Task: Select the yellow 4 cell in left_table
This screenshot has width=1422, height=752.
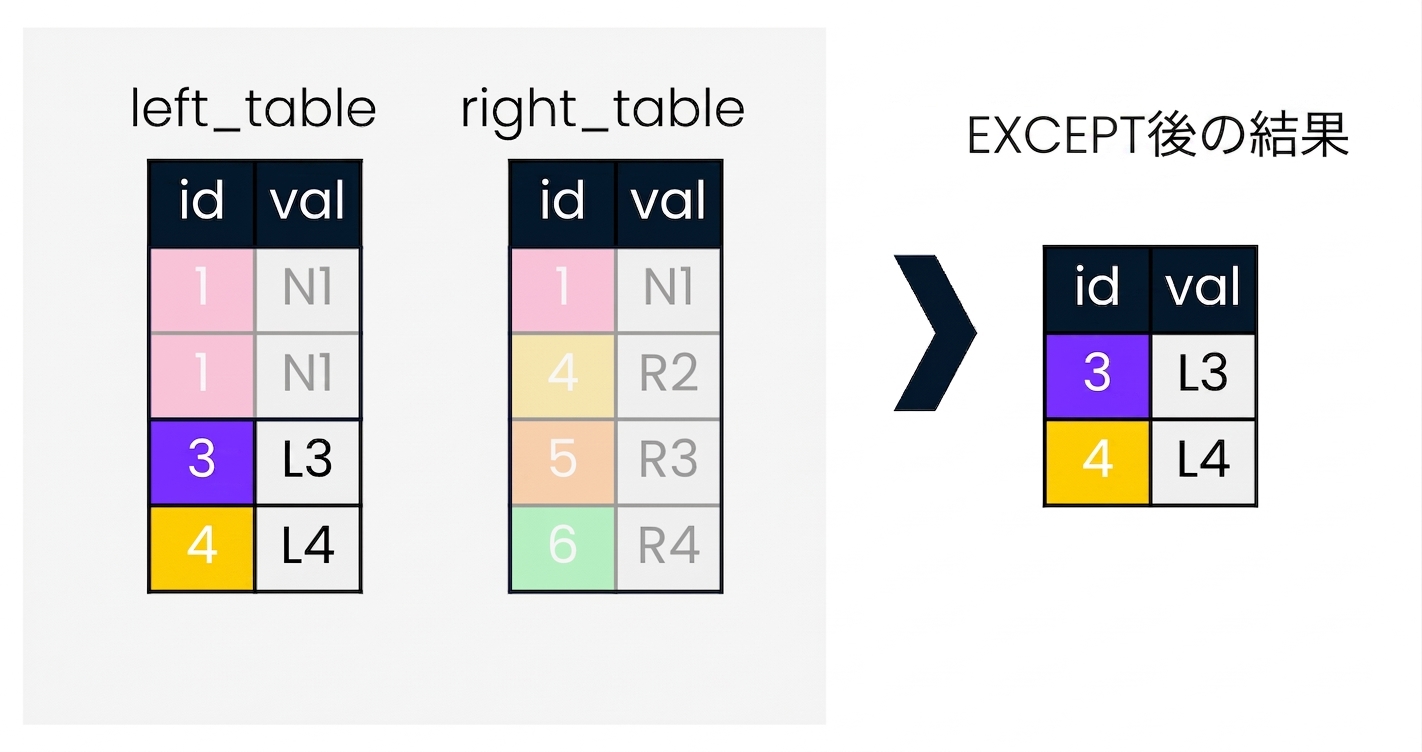Action: coord(202,548)
